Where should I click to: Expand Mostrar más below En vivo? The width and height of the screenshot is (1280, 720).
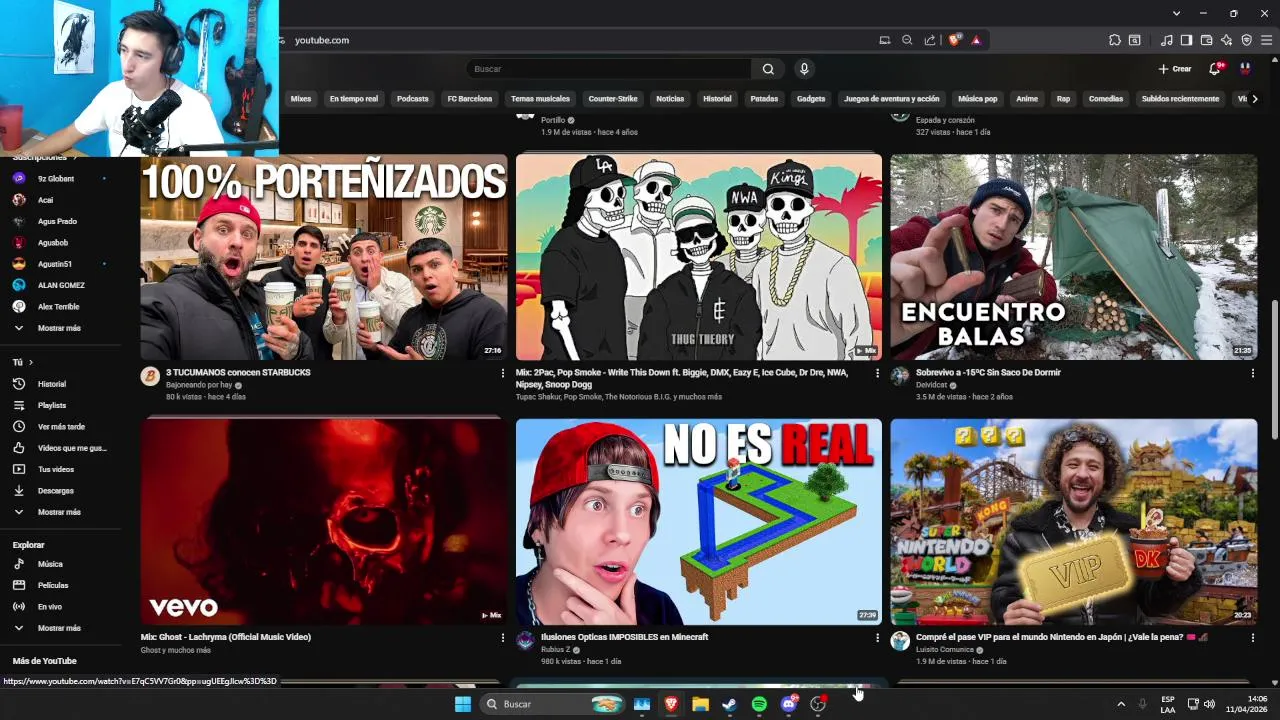(x=60, y=628)
